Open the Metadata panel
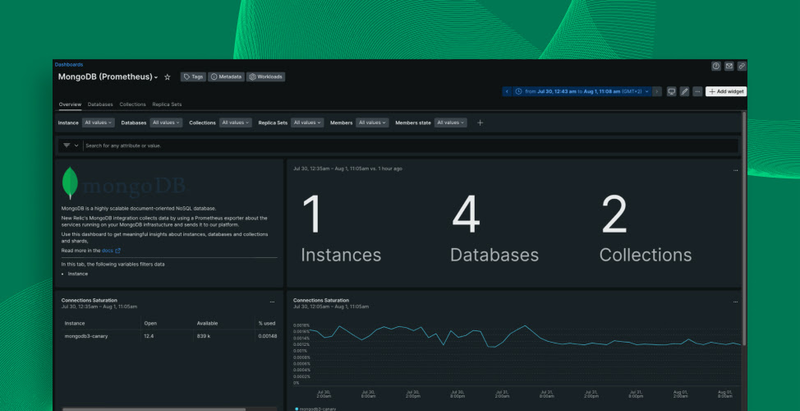This screenshot has height=411, width=800. pyautogui.click(x=226, y=77)
